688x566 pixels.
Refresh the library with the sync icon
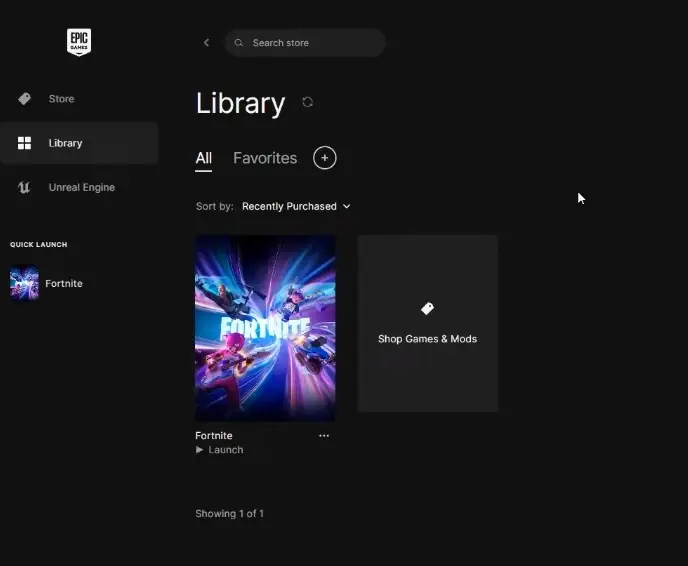[x=308, y=102]
